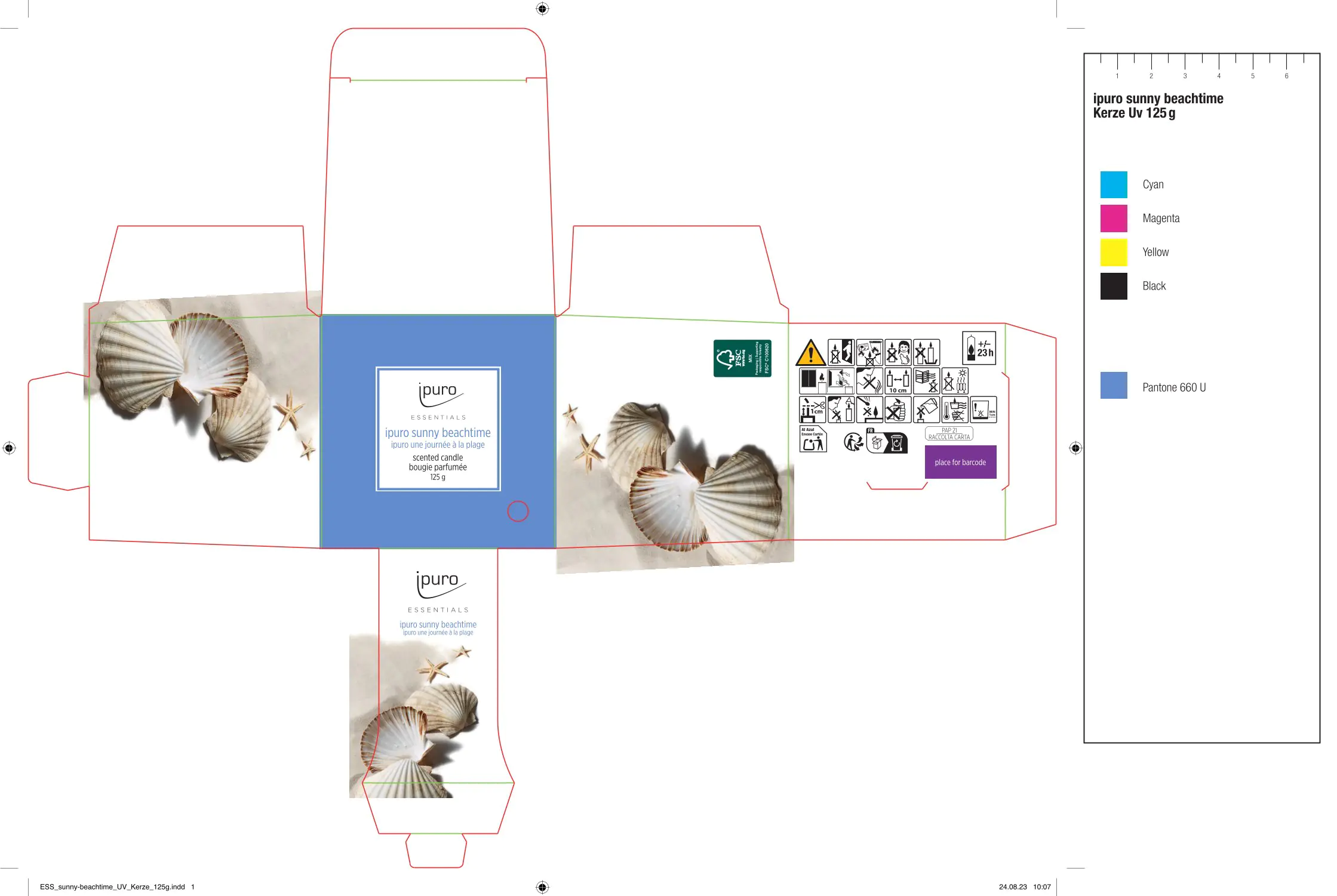Click the FR box-to-bin recycling icon
Viewport: 1337px width, 896px height.
(x=887, y=442)
